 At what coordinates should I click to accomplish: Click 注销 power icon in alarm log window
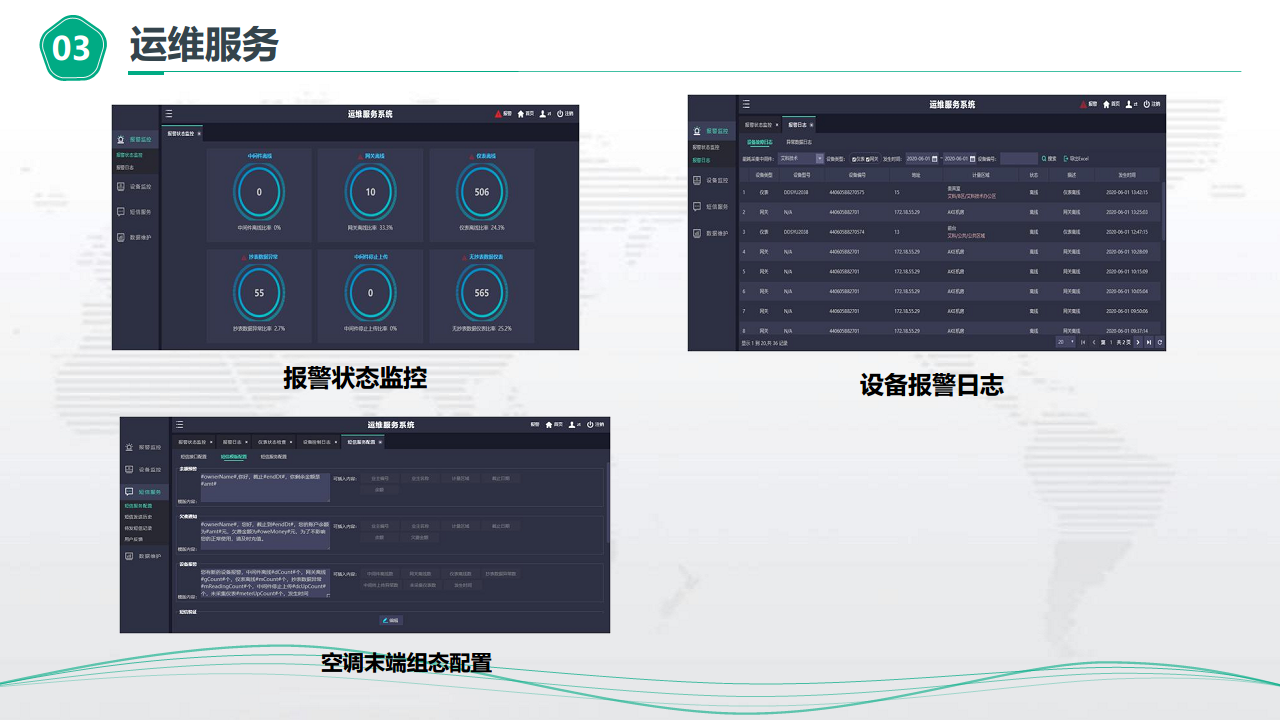(1147, 104)
